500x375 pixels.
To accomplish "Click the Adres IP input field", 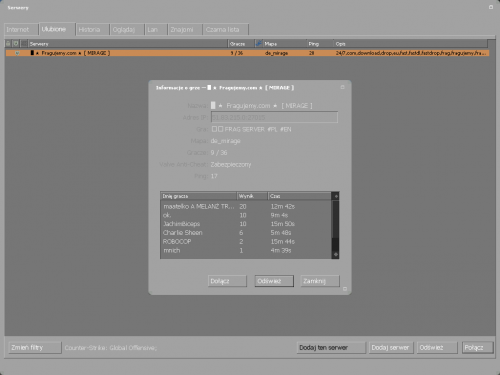I will click(274, 117).
